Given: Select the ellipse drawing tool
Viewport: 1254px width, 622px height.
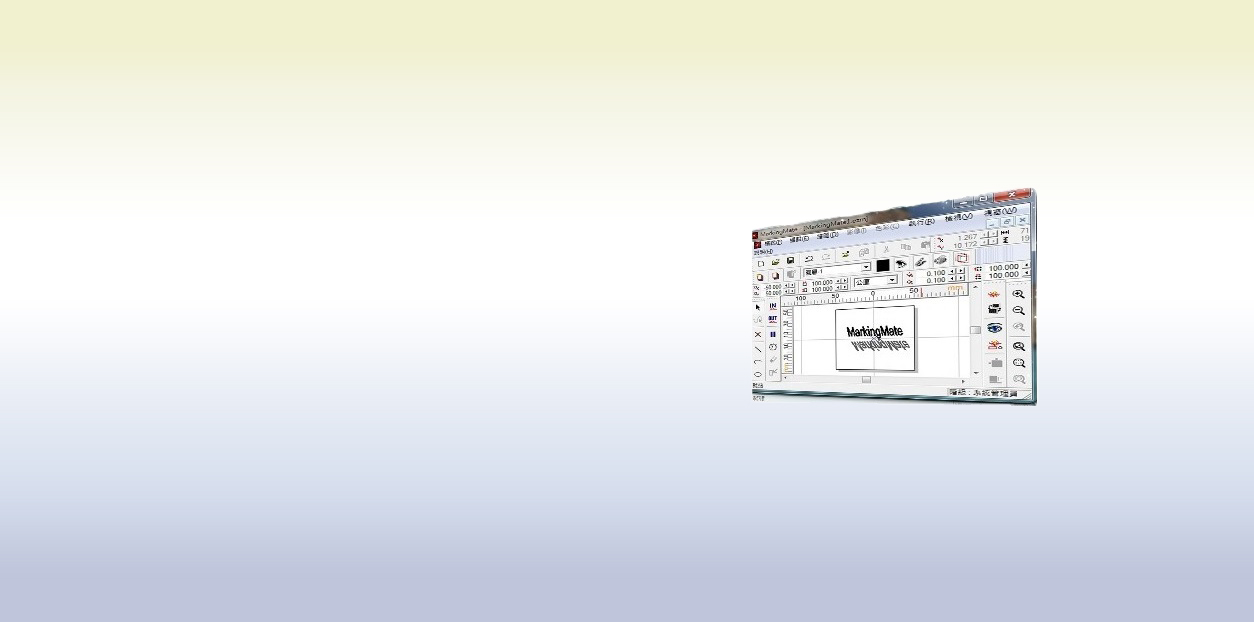Looking at the screenshot, I should (x=758, y=374).
